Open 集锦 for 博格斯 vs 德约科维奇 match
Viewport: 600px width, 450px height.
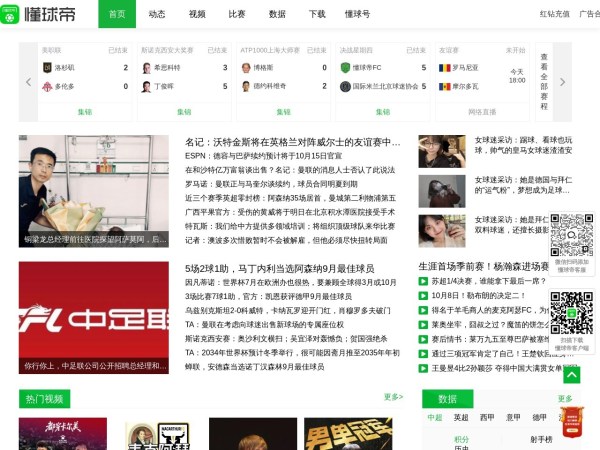284,112
